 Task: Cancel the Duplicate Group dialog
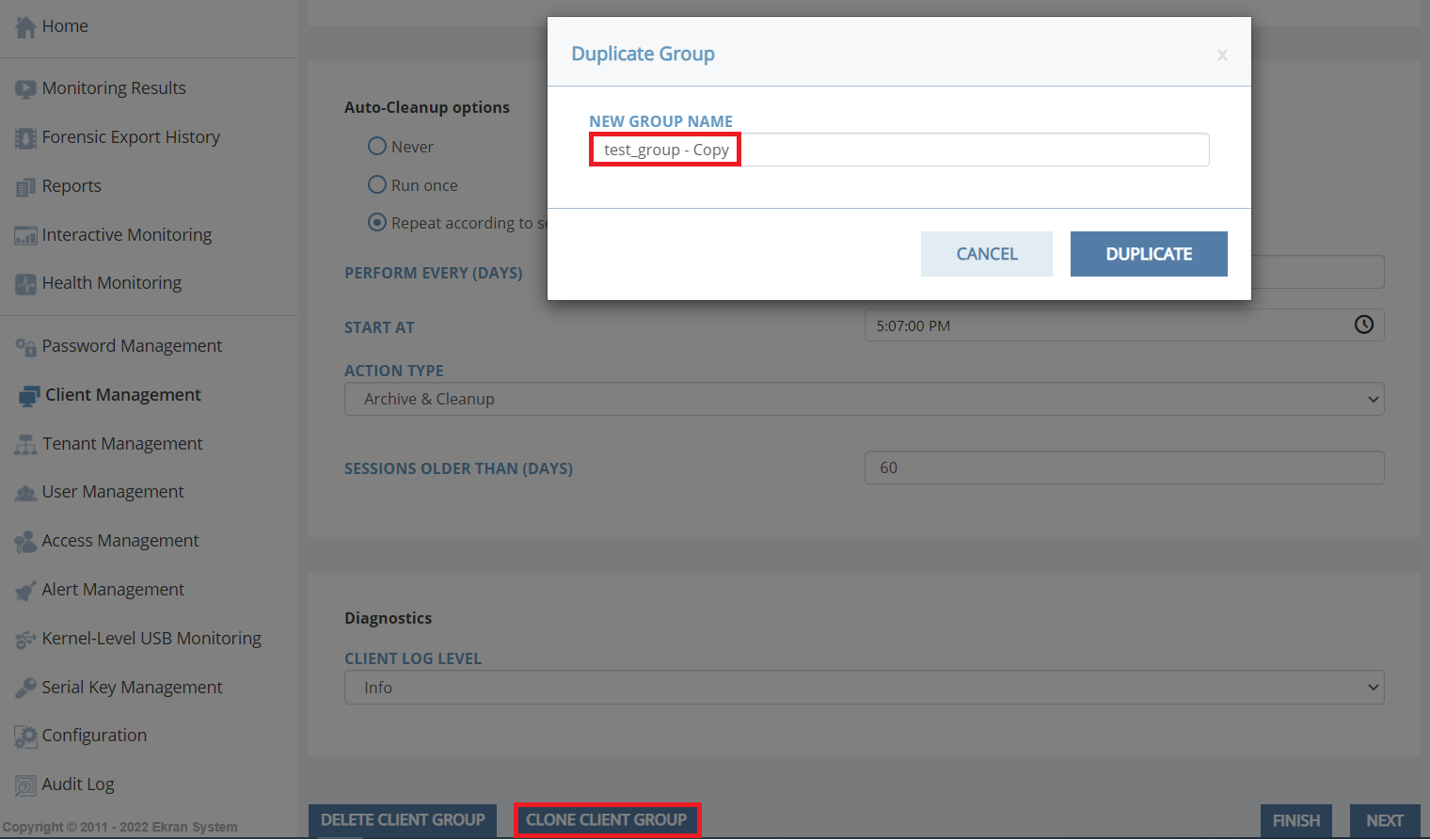(986, 254)
